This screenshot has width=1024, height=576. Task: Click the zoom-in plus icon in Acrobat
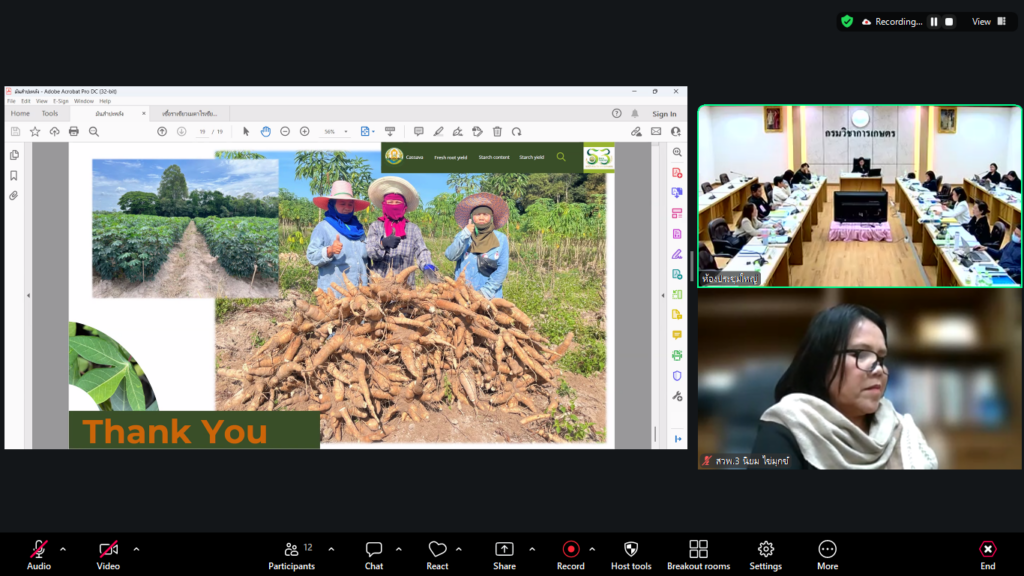pos(305,131)
